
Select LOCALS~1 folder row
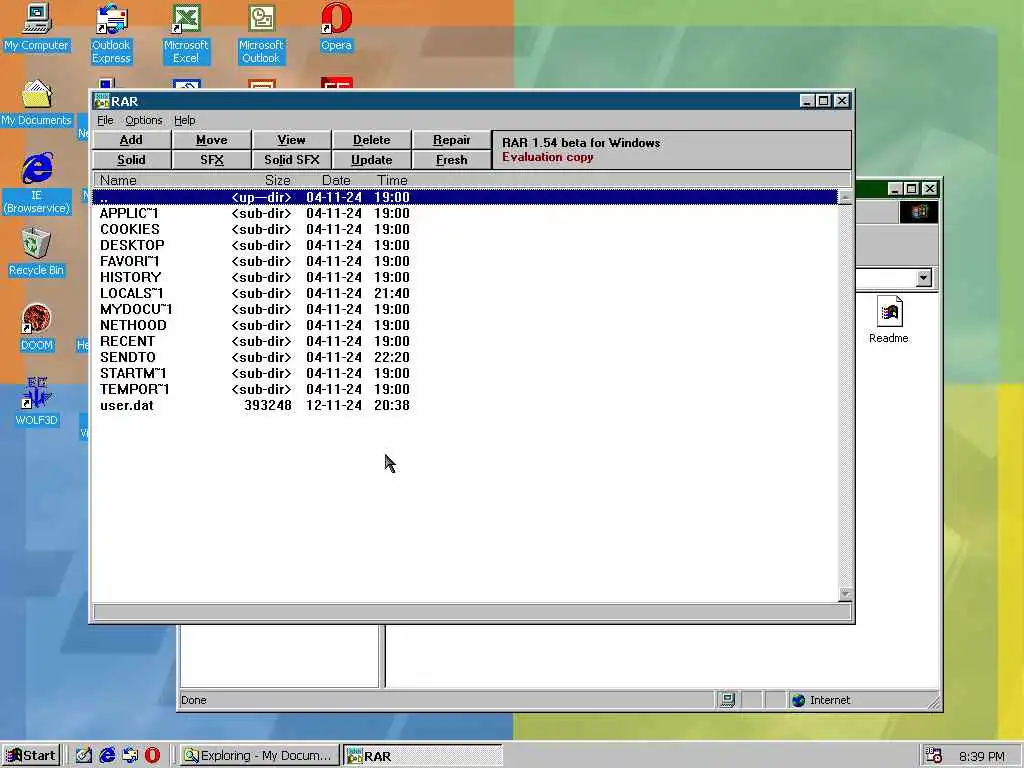[x=464, y=293]
